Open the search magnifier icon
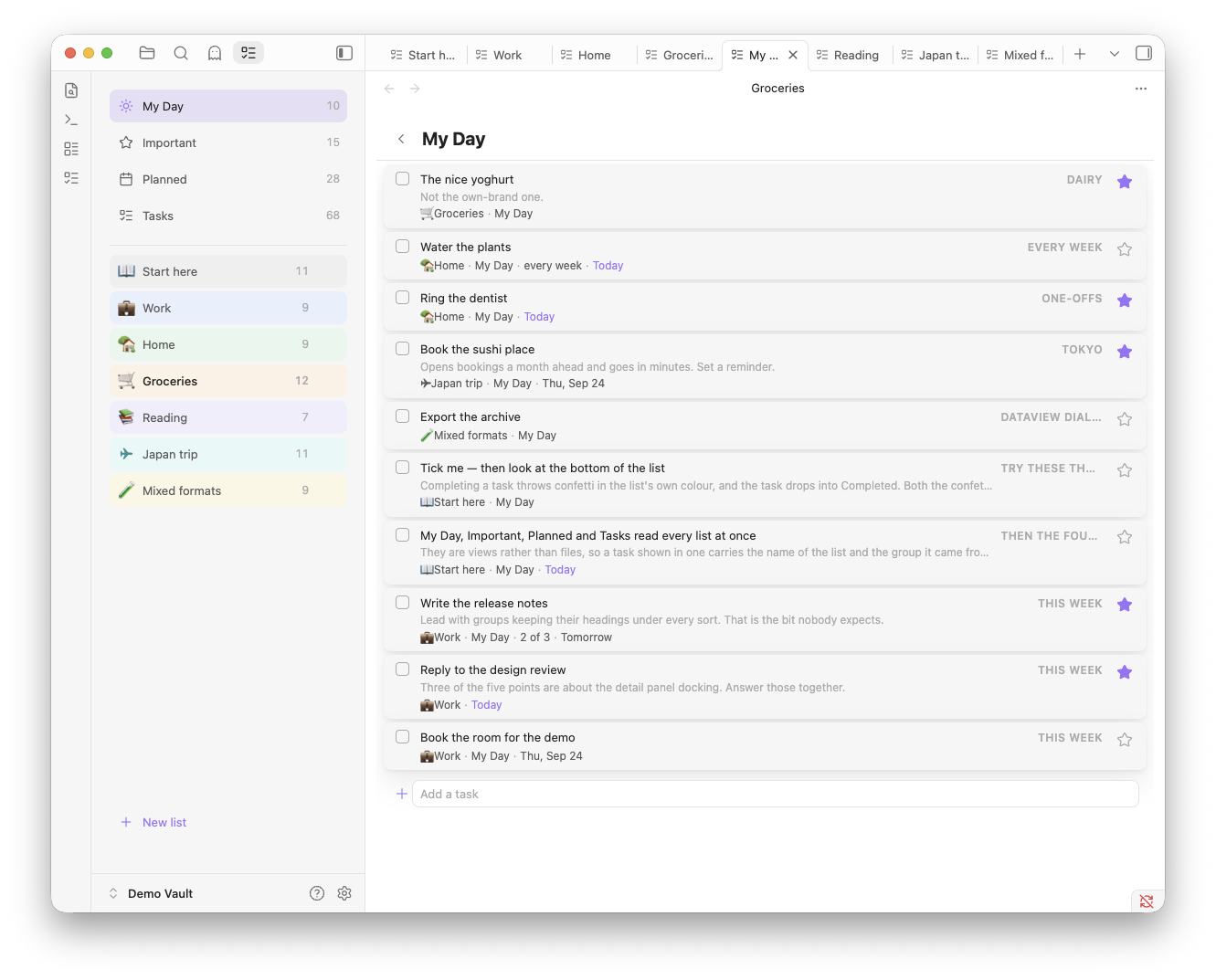Image resolution: width=1216 pixels, height=980 pixels. click(x=181, y=53)
